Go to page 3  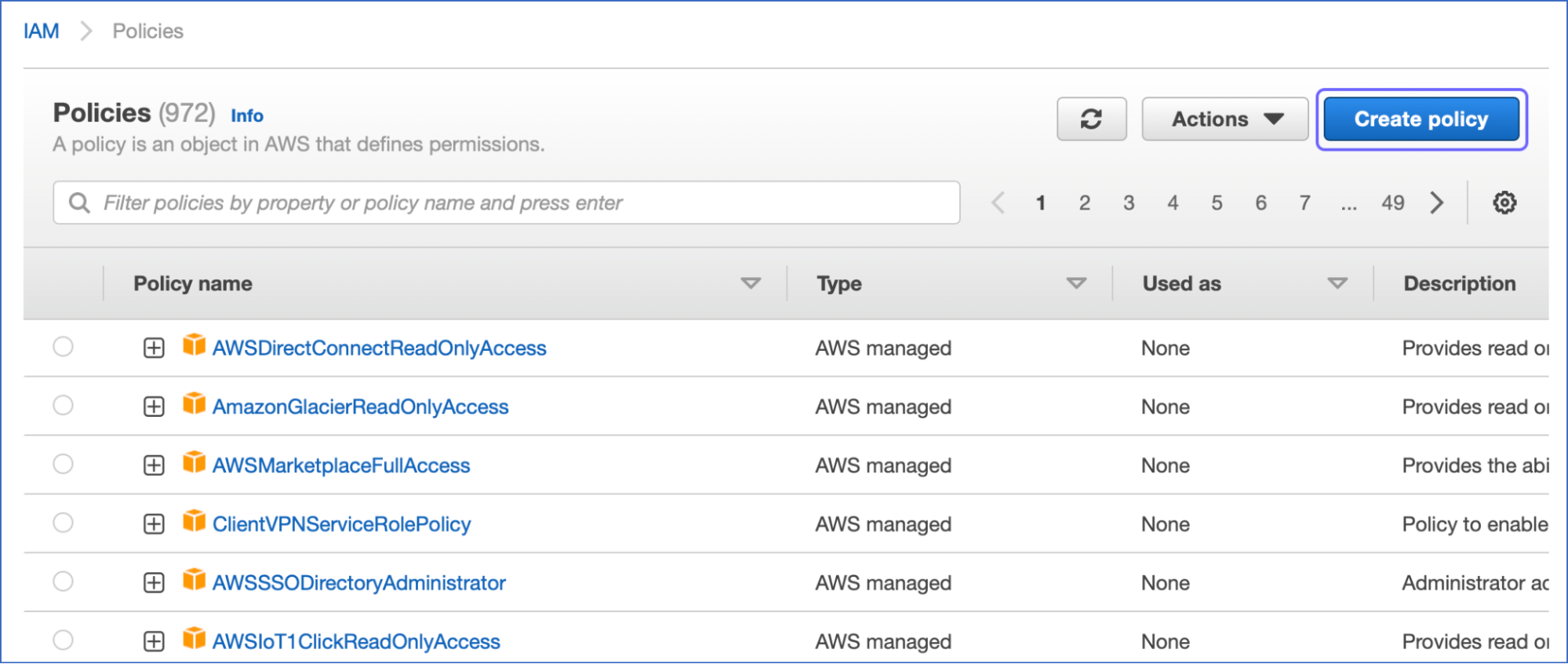click(x=1128, y=203)
